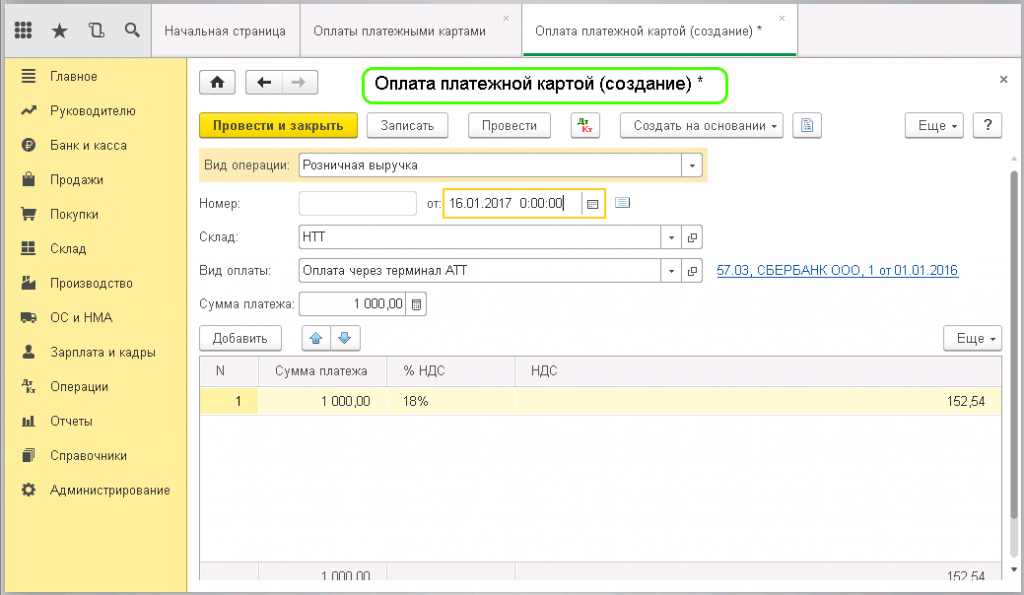Open Банк и касса section
This screenshot has height=595, width=1024.
click(x=88, y=145)
